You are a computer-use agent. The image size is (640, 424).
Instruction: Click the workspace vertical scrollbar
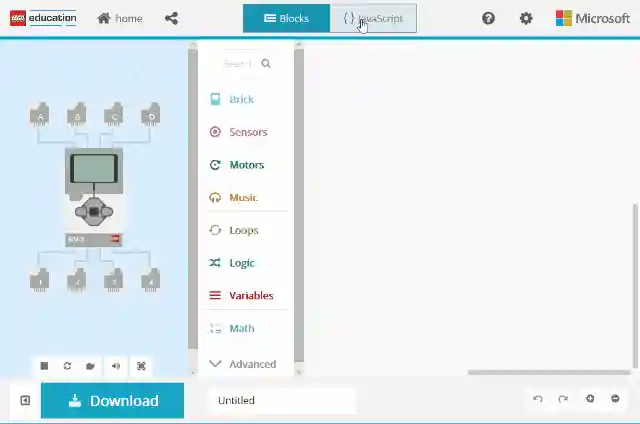[x=635, y=286]
